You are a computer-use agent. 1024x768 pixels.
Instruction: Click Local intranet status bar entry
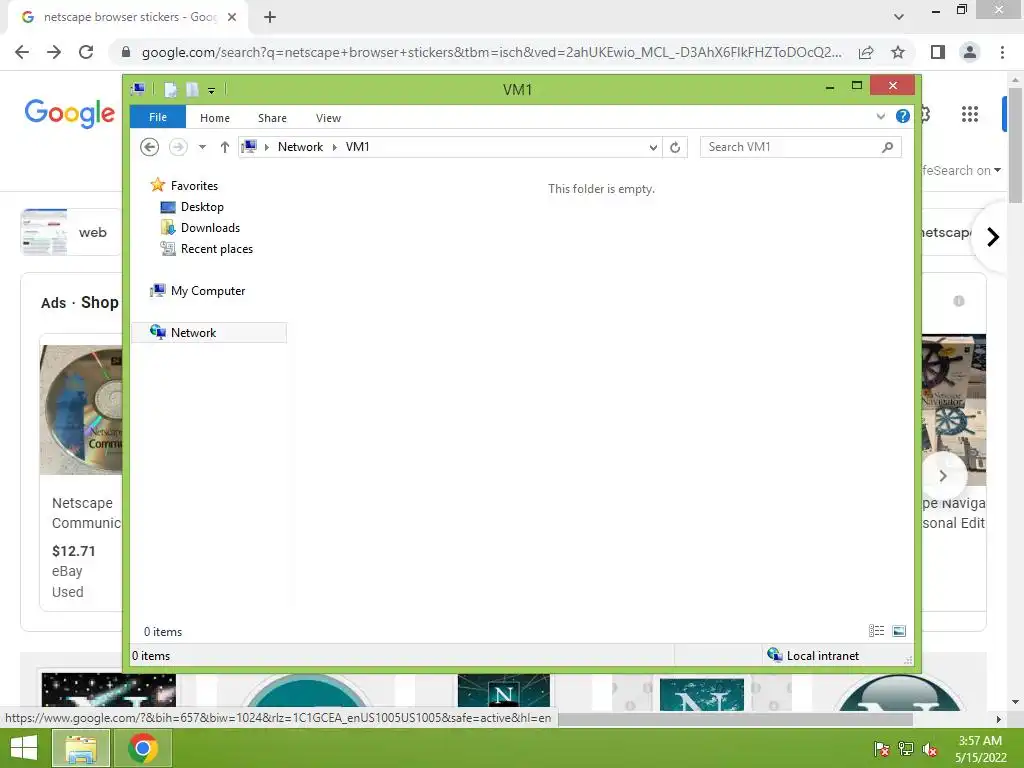coord(814,655)
